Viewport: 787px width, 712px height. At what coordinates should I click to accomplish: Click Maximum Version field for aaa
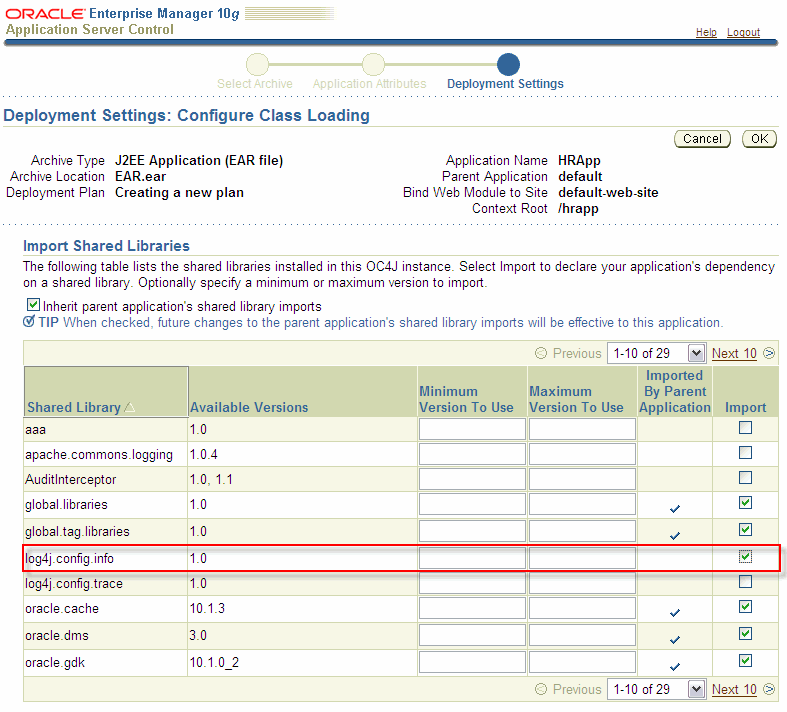point(582,430)
